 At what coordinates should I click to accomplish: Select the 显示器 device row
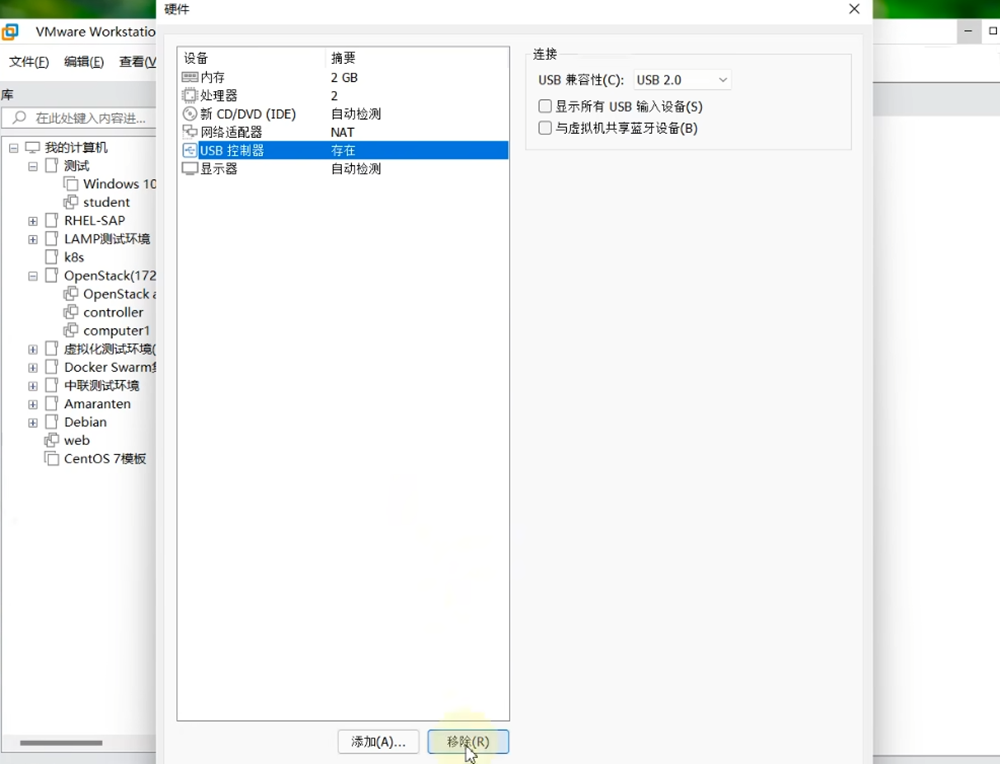343,169
